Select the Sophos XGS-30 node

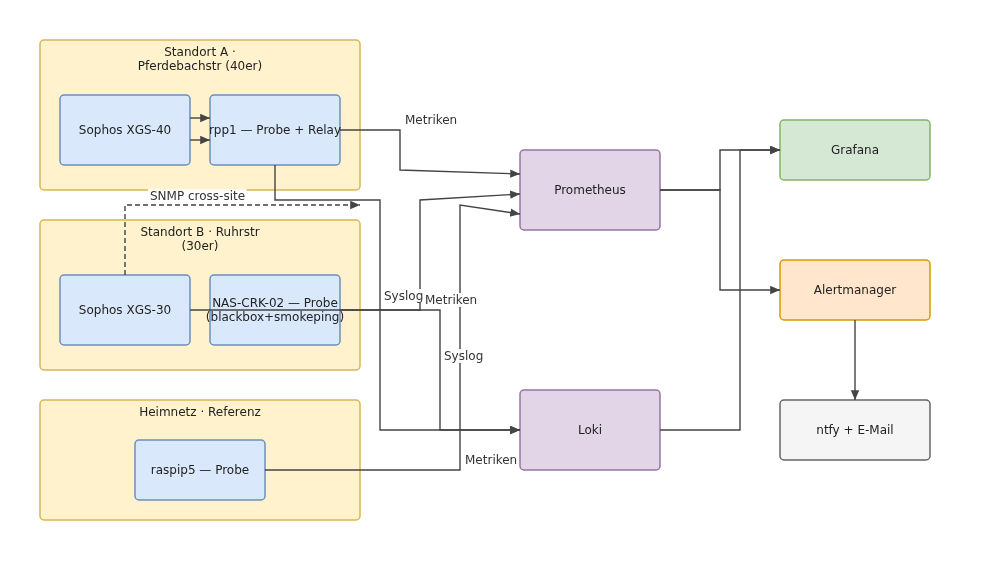(125, 310)
